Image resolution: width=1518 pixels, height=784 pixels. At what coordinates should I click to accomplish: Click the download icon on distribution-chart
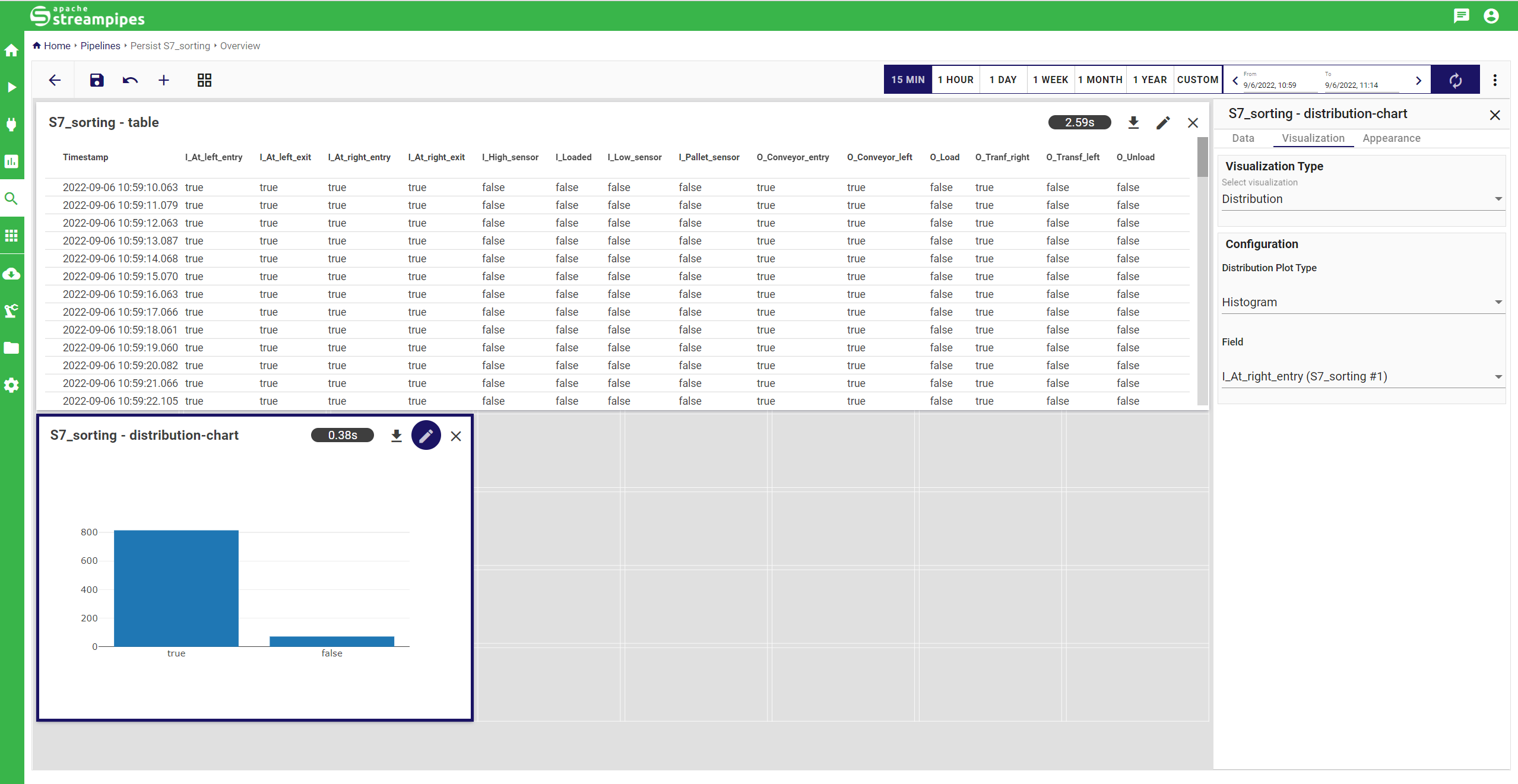(x=395, y=436)
